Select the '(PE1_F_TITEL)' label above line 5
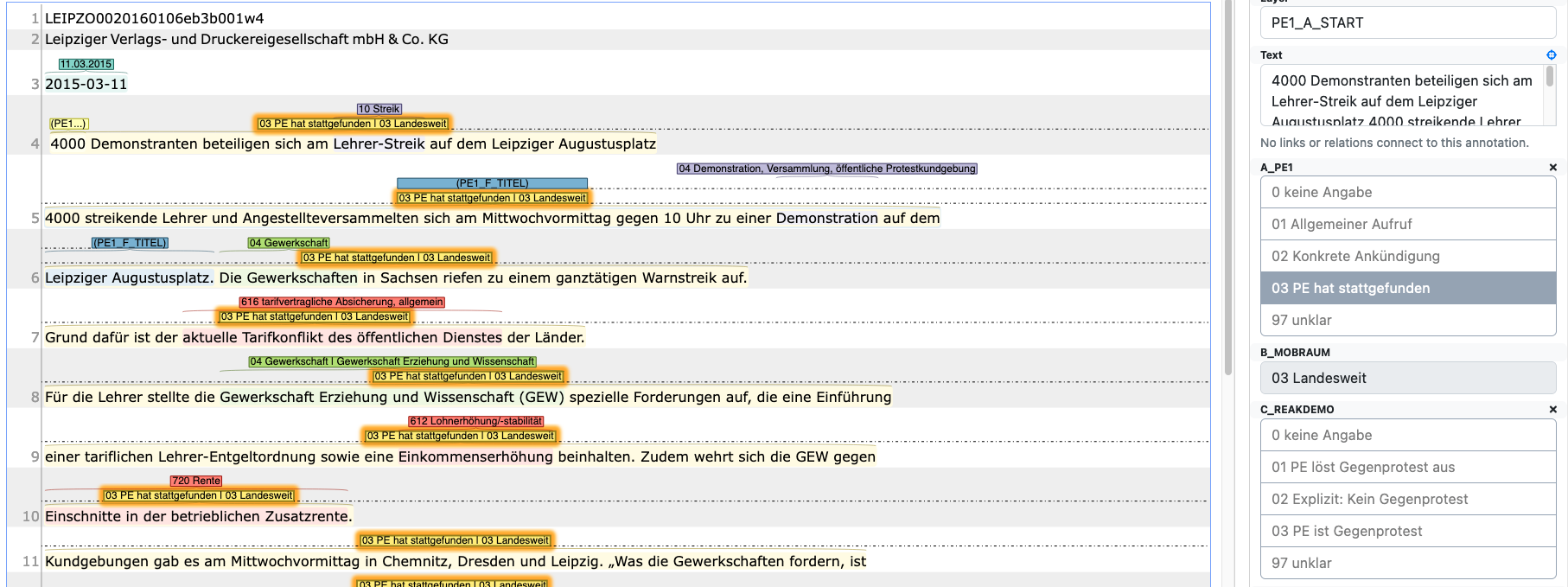 (x=492, y=183)
